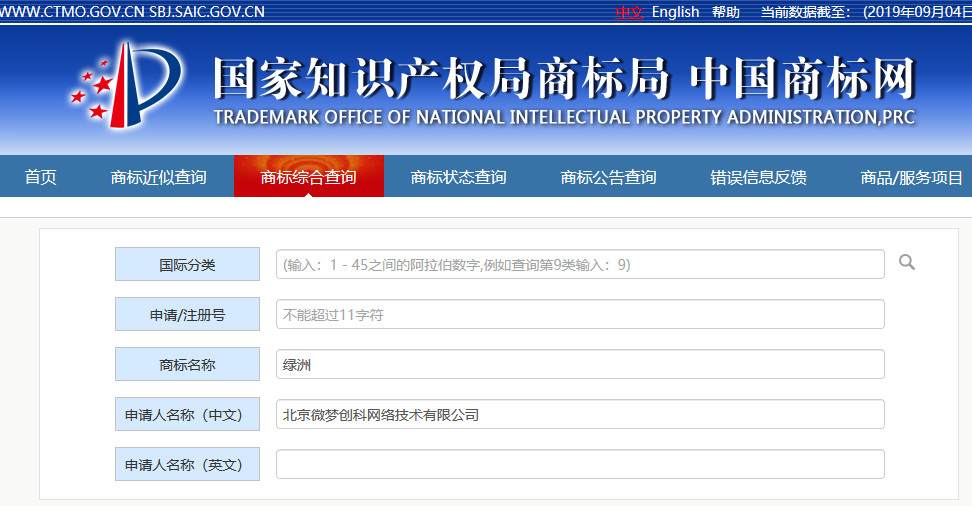The height and width of the screenshot is (506, 972).
Task: Click the 商标名称 field containing 绿洲
Action: pyautogui.click(x=580, y=364)
